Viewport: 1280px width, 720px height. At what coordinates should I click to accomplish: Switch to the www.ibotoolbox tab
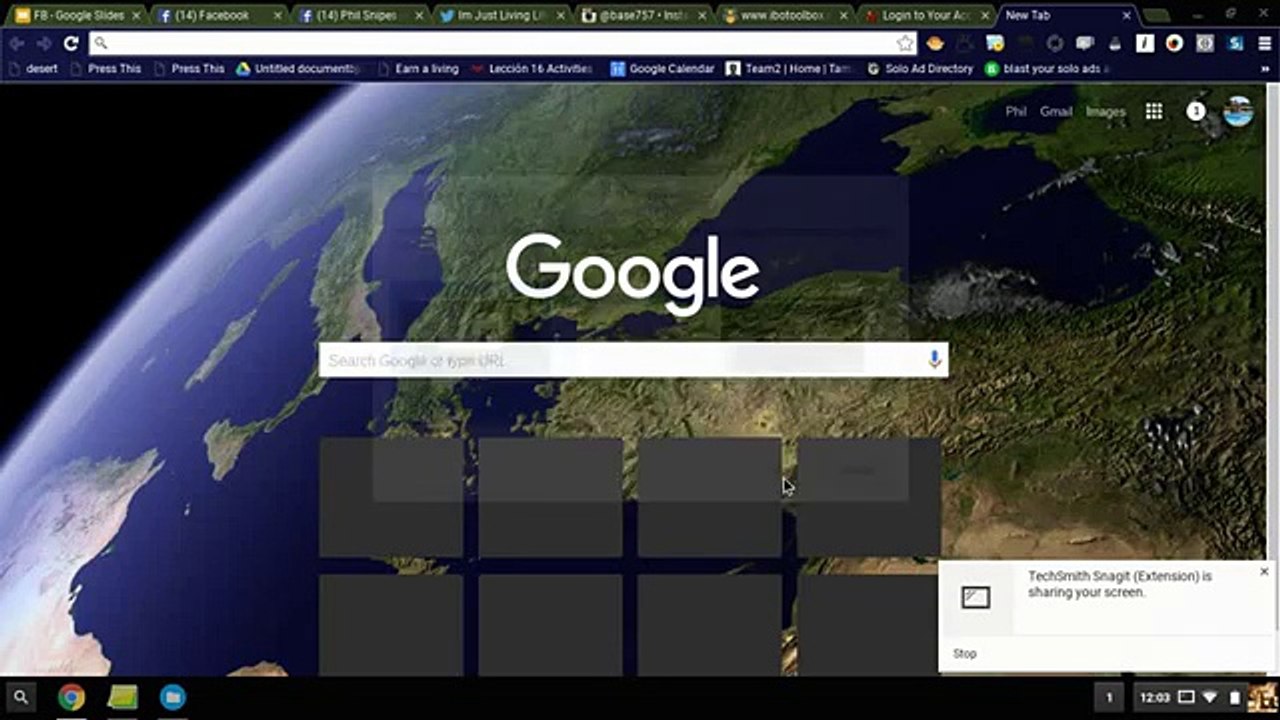[x=787, y=16]
